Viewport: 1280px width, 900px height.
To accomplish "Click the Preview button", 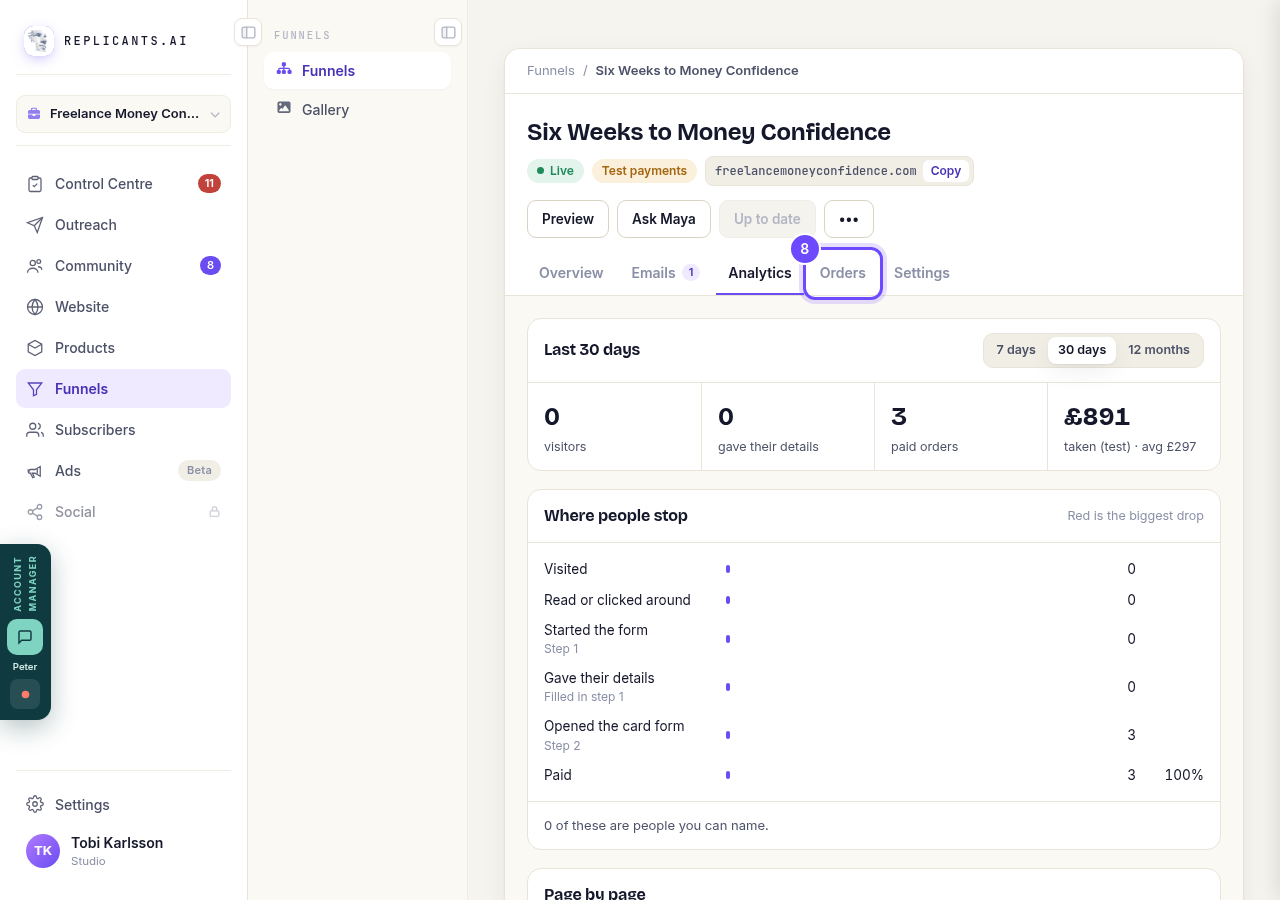I will [568, 219].
